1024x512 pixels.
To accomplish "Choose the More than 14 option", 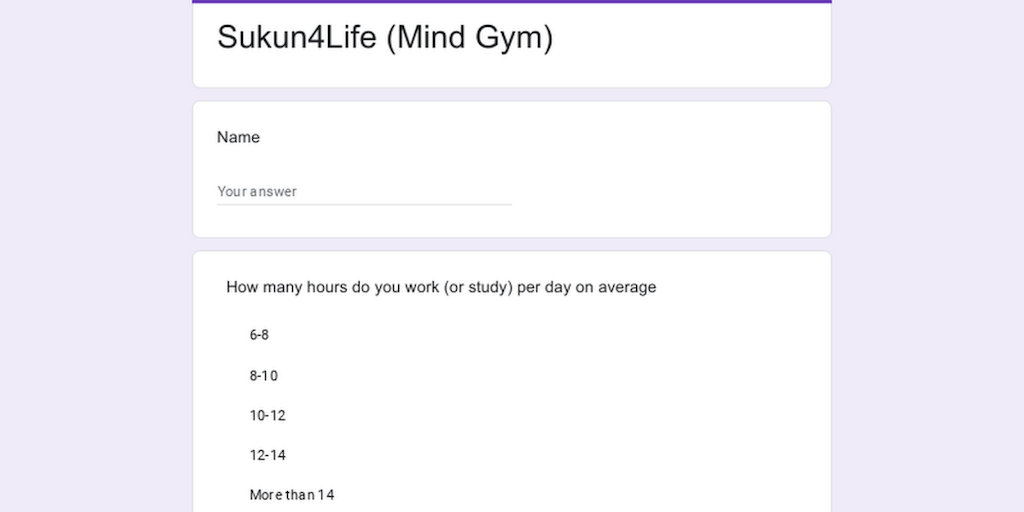I will [291, 495].
